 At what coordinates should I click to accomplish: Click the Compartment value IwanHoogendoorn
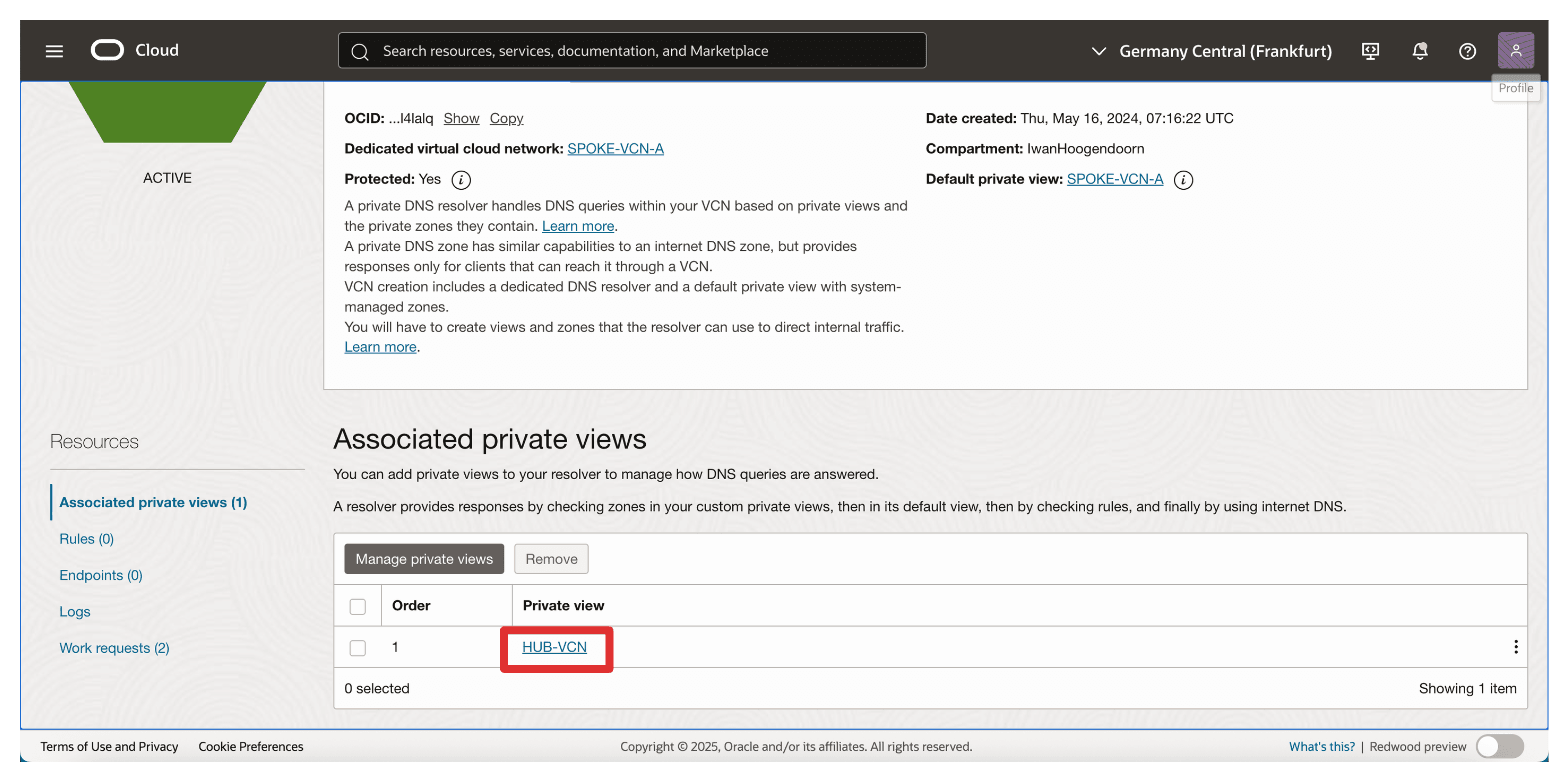click(x=1086, y=149)
